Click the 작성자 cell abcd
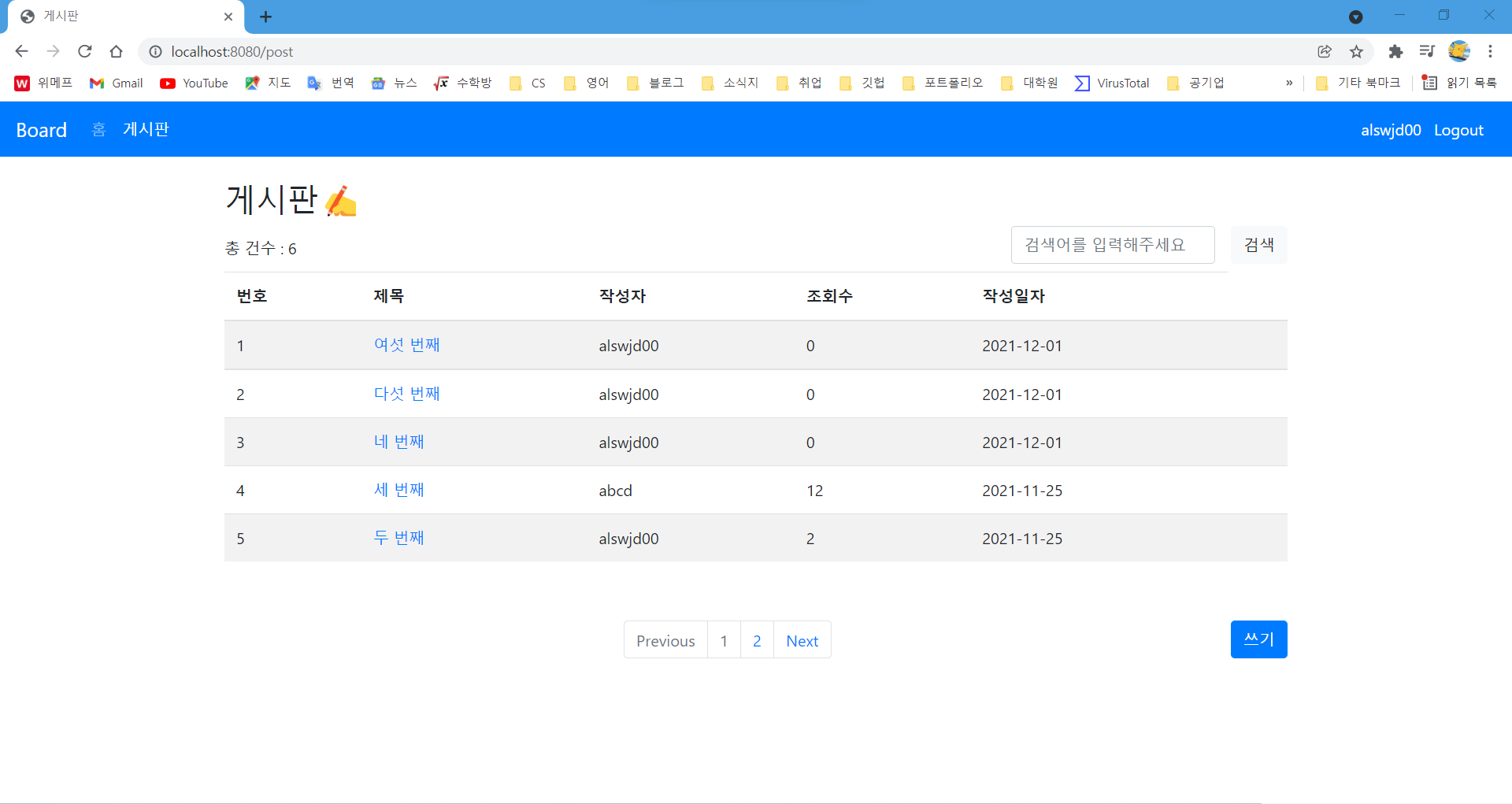The image size is (1512, 804). coord(616,491)
